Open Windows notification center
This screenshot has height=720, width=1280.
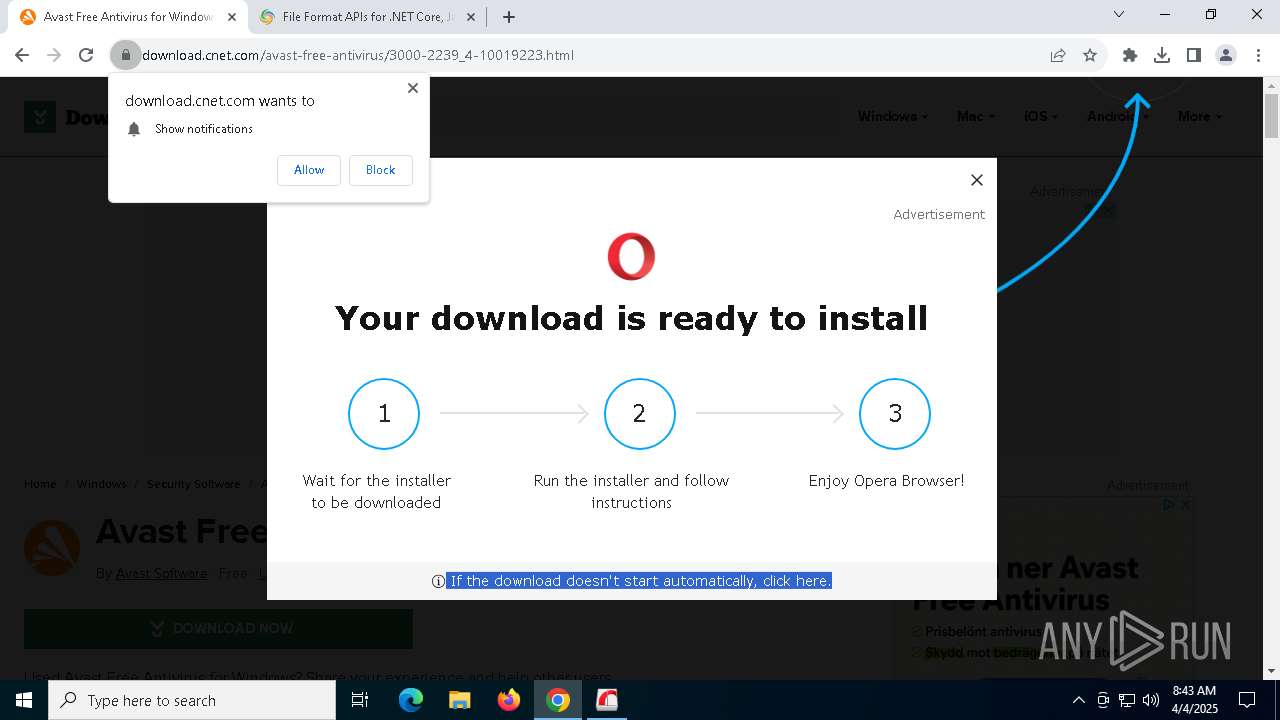pos(1247,700)
